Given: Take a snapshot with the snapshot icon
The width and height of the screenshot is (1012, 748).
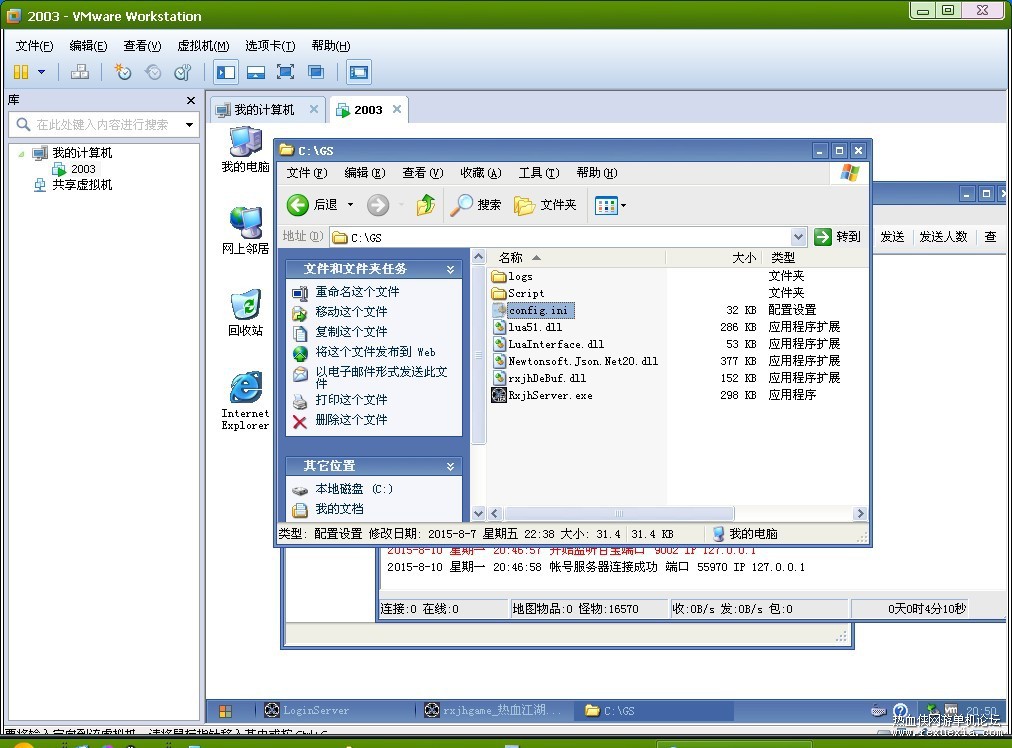Looking at the screenshot, I should [x=123, y=72].
